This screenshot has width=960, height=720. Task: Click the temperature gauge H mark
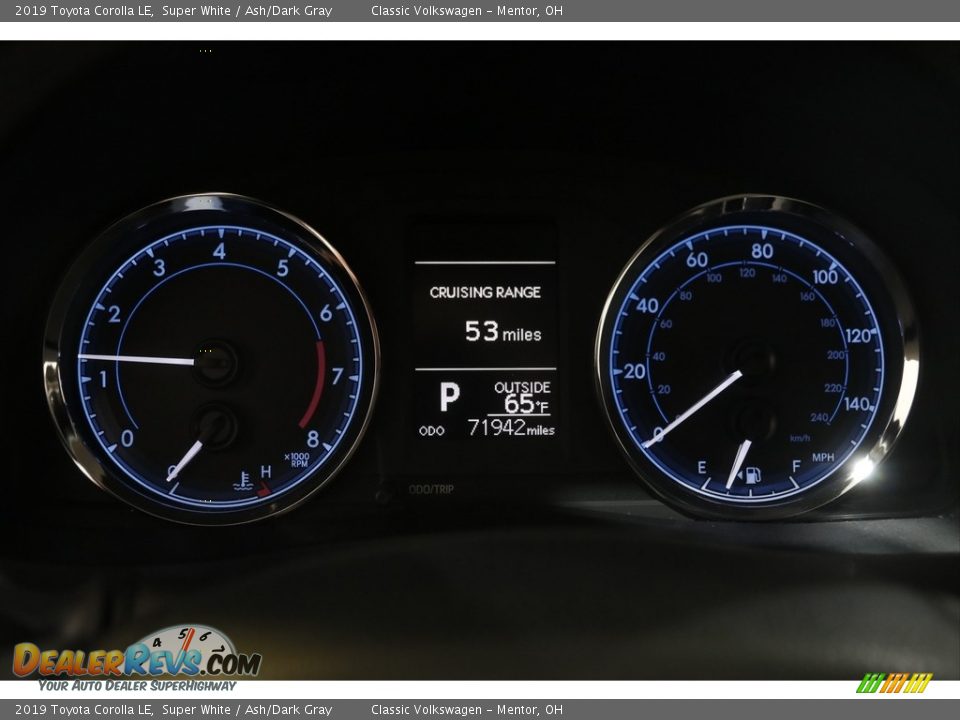click(266, 471)
